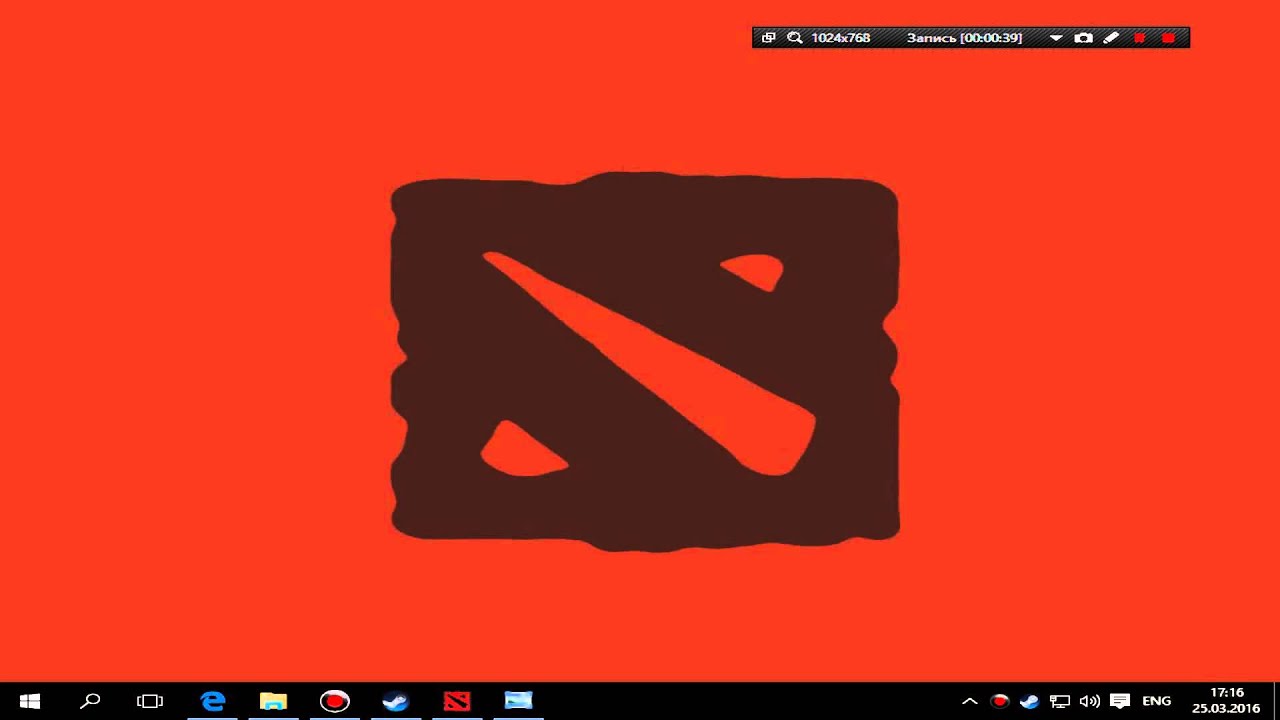Open Steam from the taskbar
The width and height of the screenshot is (1280, 720).
click(395, 701)
